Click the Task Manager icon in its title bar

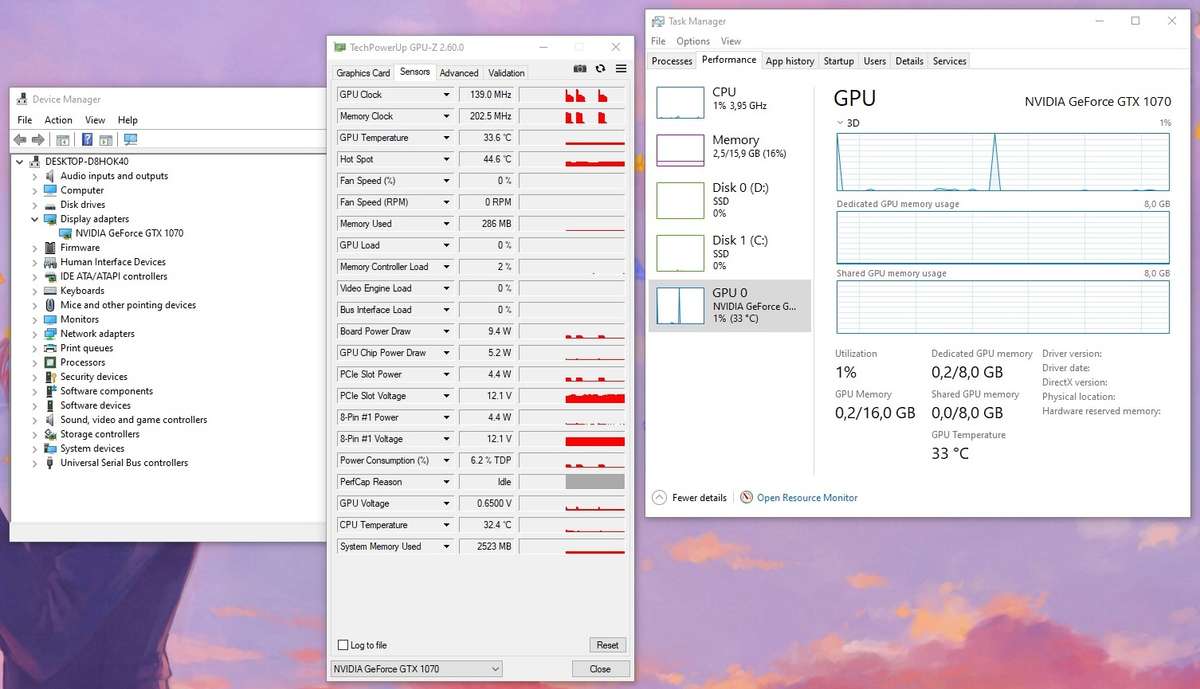(x=659, y=20)
